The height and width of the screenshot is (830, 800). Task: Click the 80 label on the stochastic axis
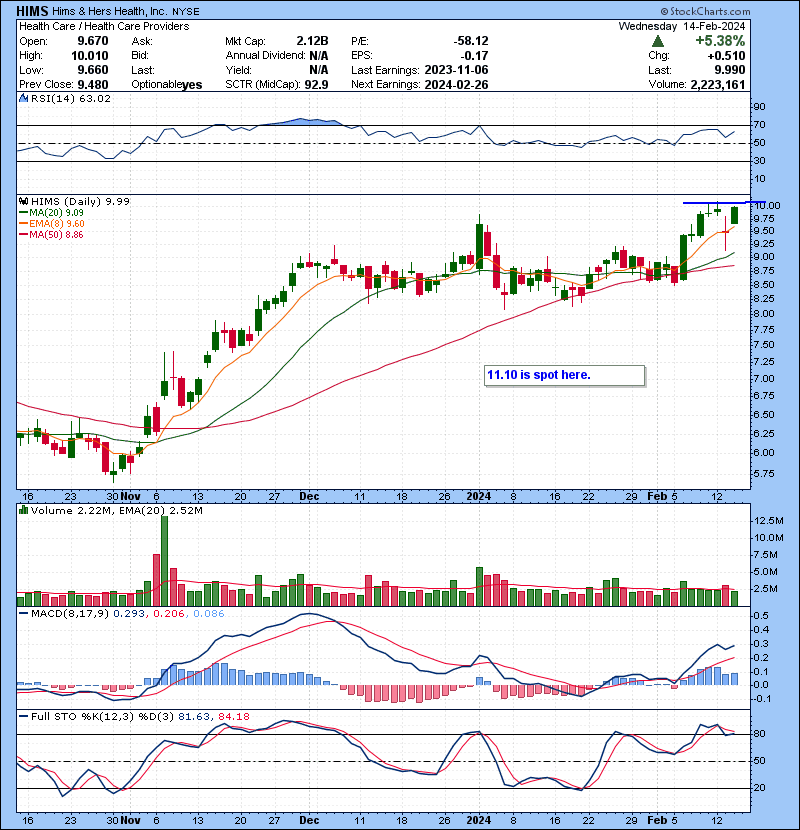(x=760, y=734)
